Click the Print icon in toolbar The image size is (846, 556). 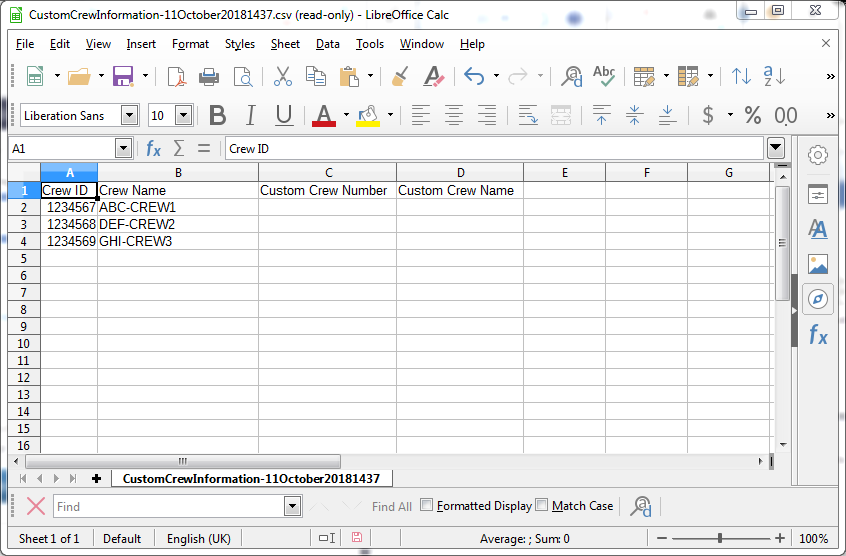click(209, 76)
